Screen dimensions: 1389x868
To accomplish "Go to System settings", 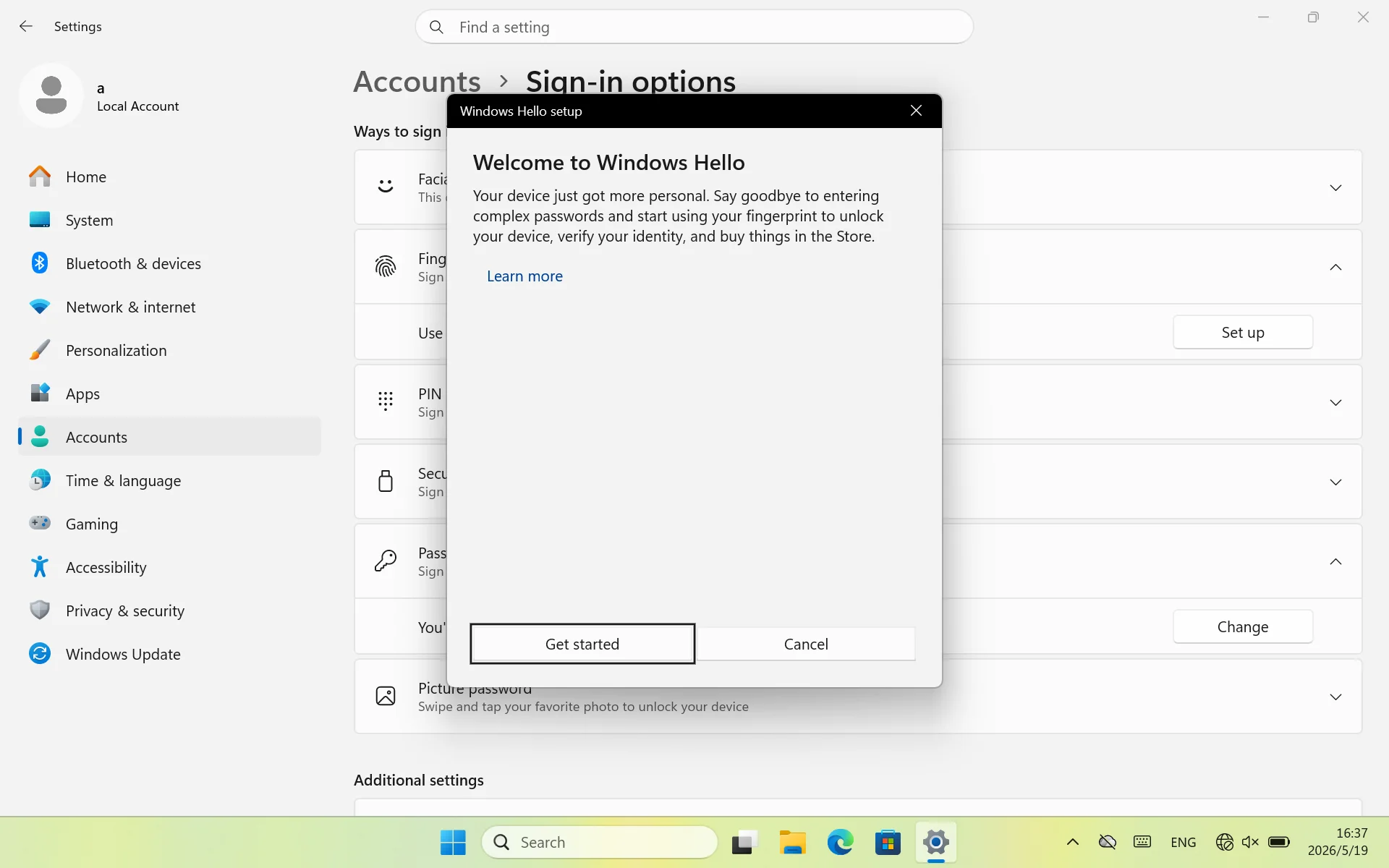I will click(x=169, y=220).
